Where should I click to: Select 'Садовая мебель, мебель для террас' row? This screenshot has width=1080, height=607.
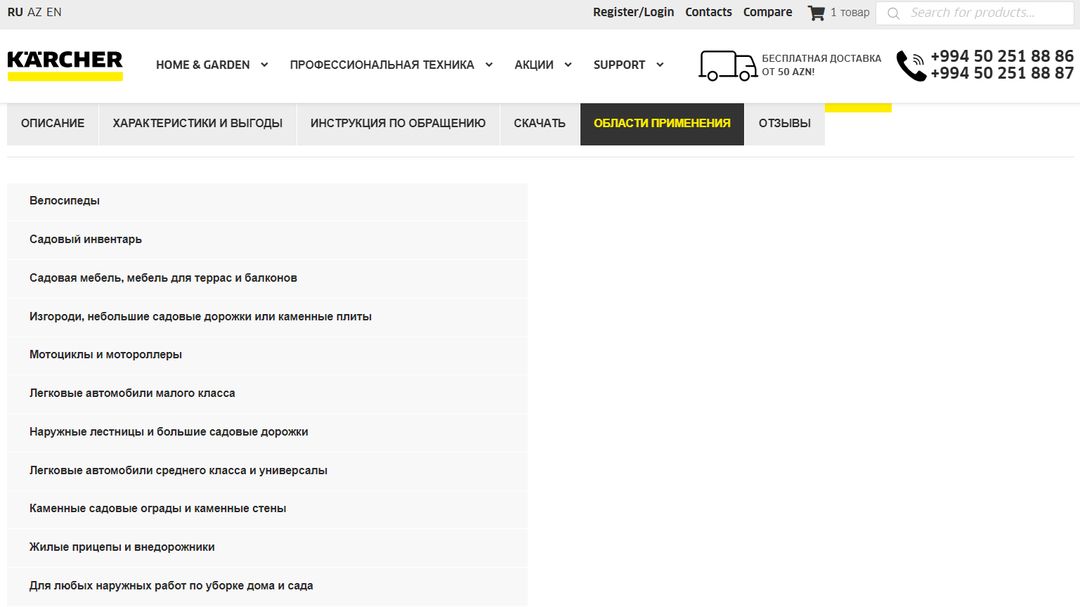pos(267,278)
